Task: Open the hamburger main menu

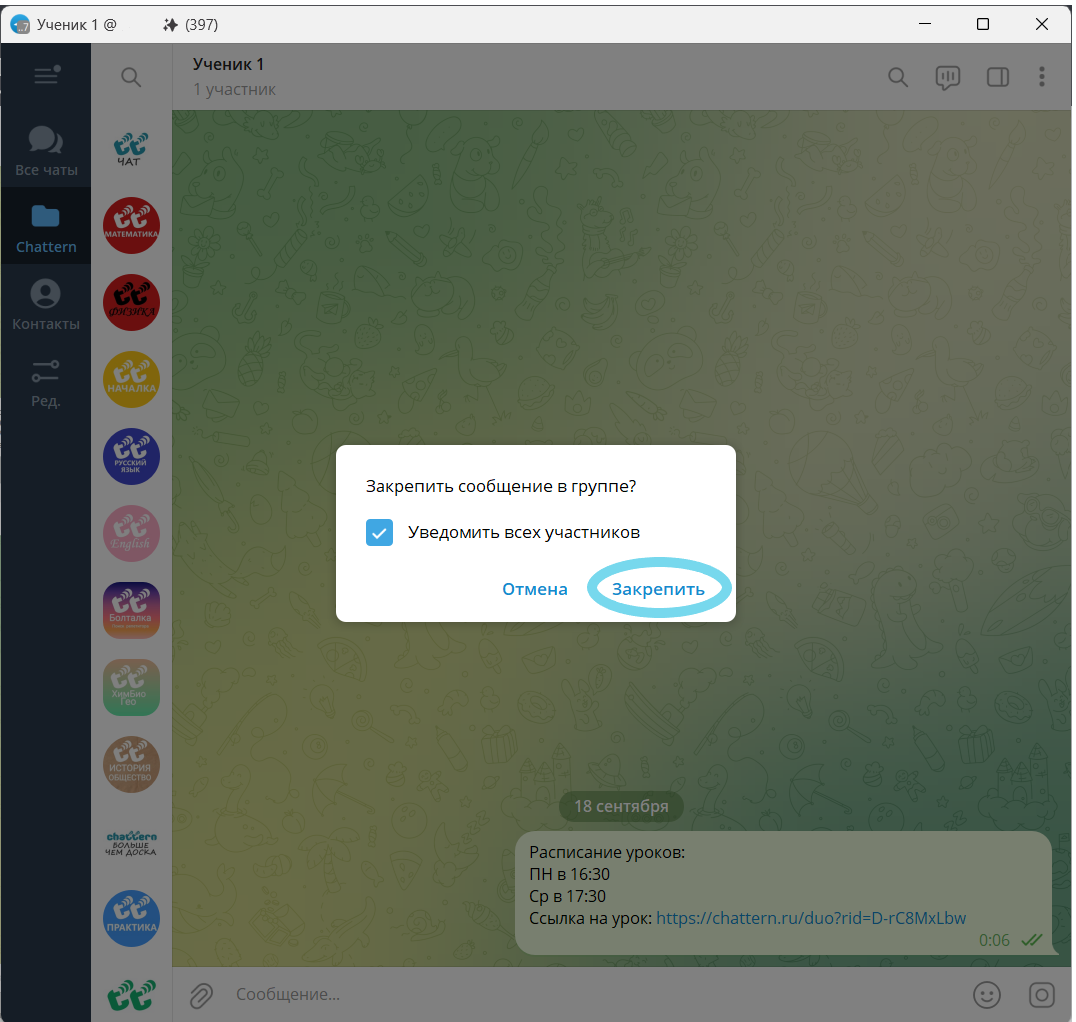Action: (x=46, y=76)
